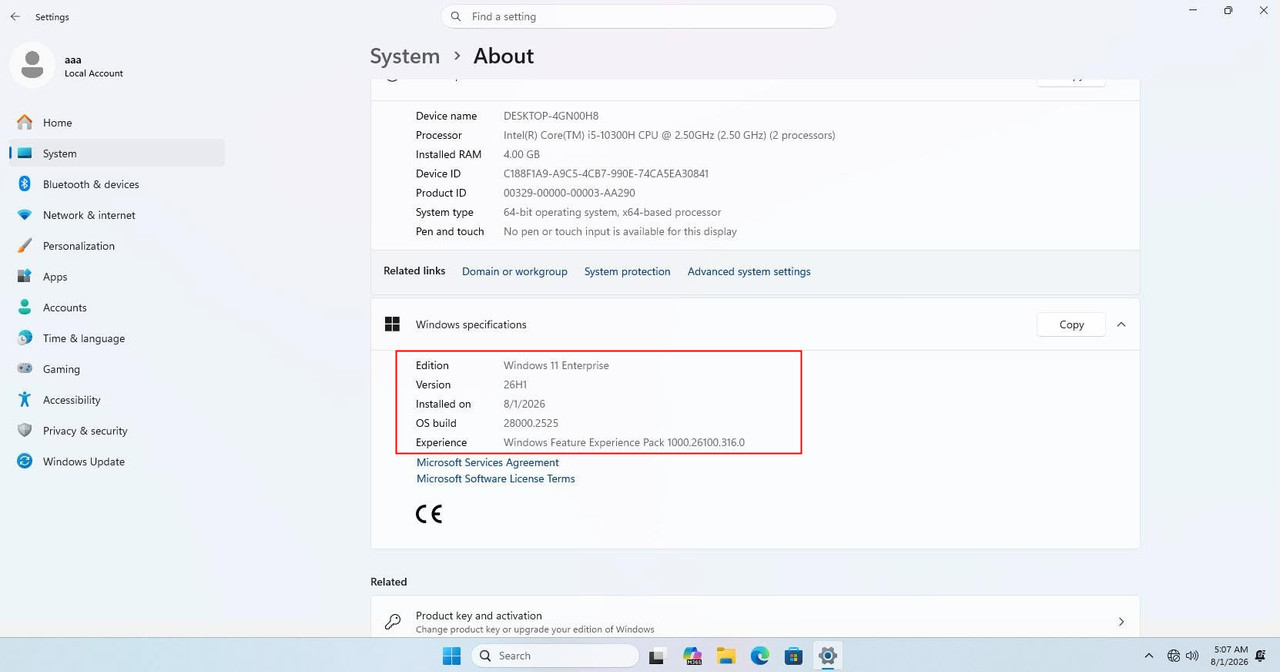Open Gaming settings
The image size is (1280, 672).
(x=117, y=369)
